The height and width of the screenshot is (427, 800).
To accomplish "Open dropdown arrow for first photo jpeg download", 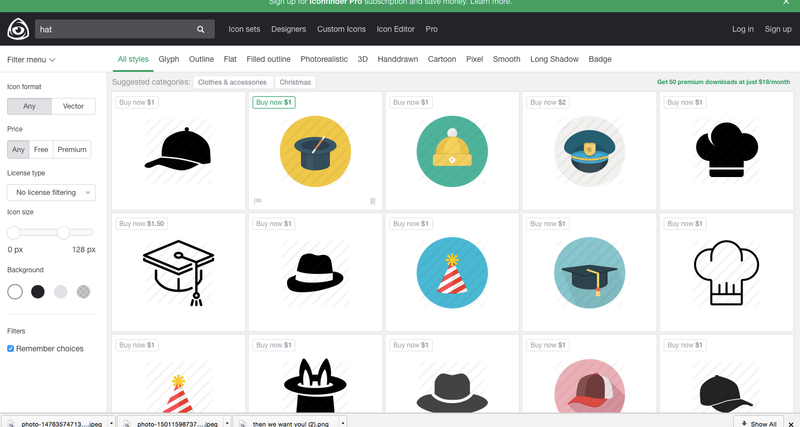I will point(112,423).
